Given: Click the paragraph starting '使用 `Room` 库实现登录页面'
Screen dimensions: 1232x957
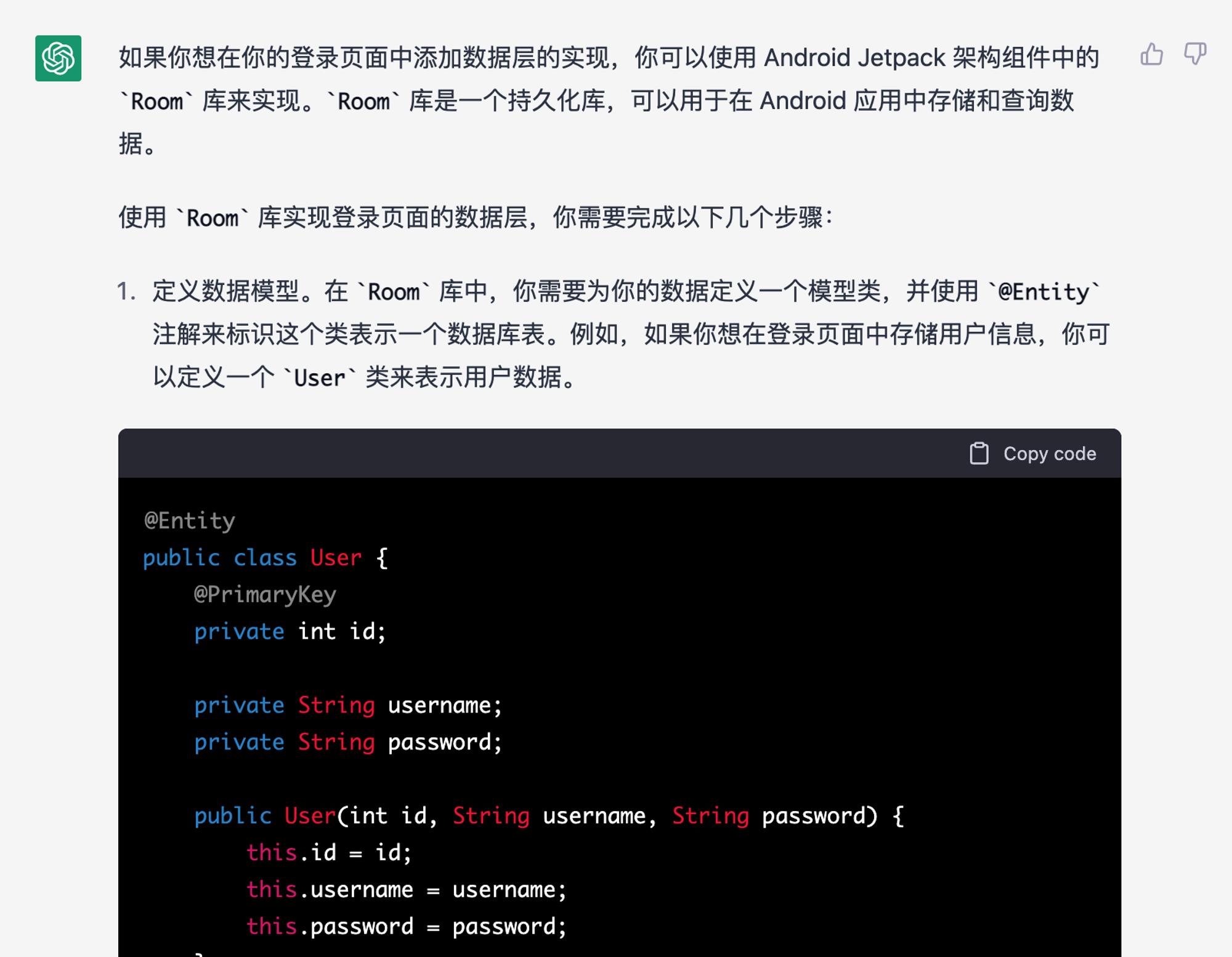Looking at the screenshot, I should coord(476,217).
